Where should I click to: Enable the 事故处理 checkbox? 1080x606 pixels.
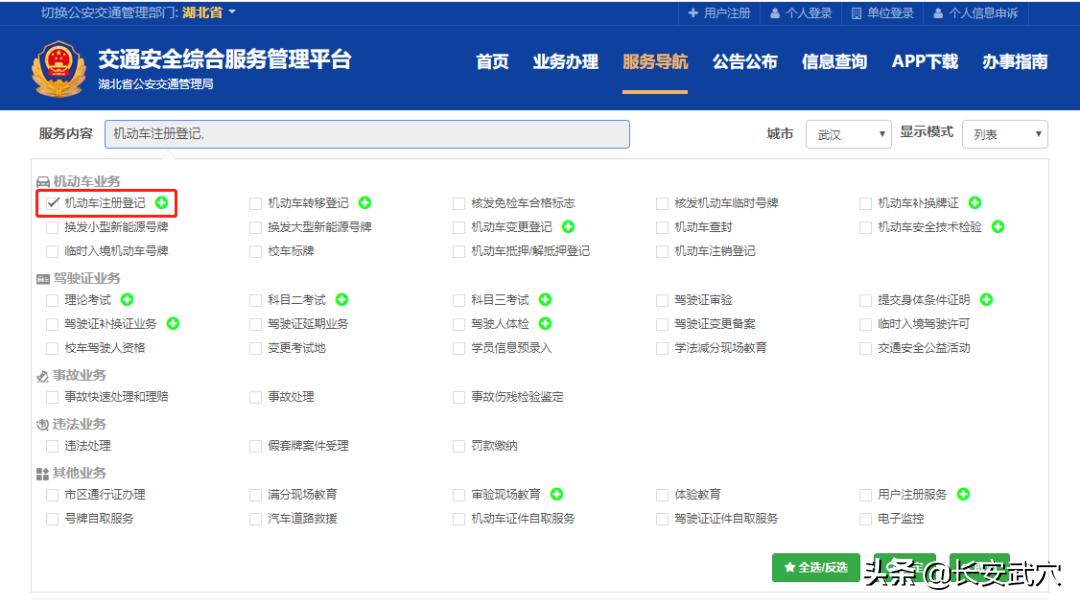(256, 395)
